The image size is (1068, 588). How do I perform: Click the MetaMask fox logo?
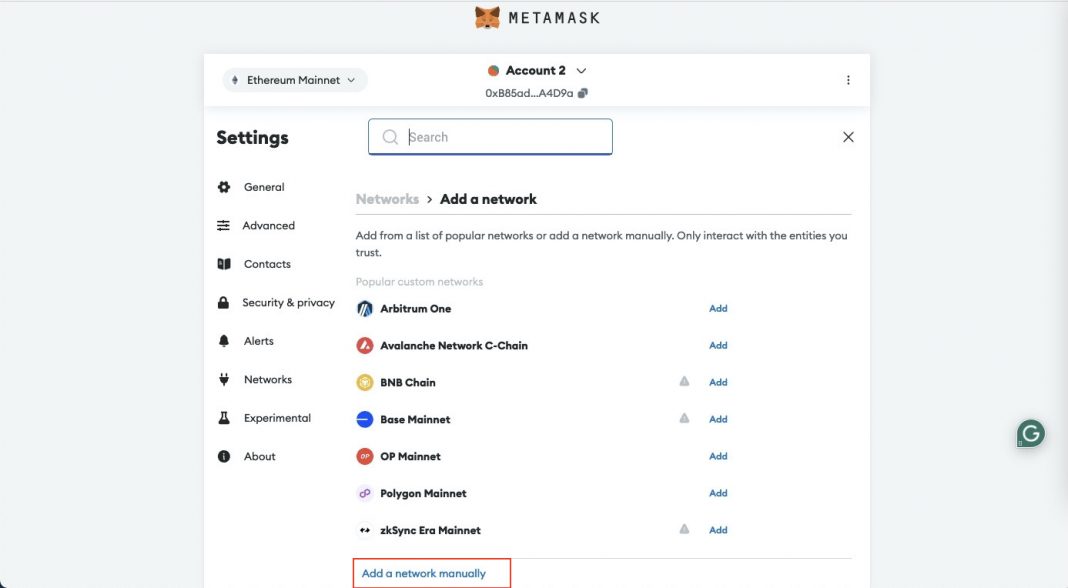pyautogui.click(x=487, y=17)
